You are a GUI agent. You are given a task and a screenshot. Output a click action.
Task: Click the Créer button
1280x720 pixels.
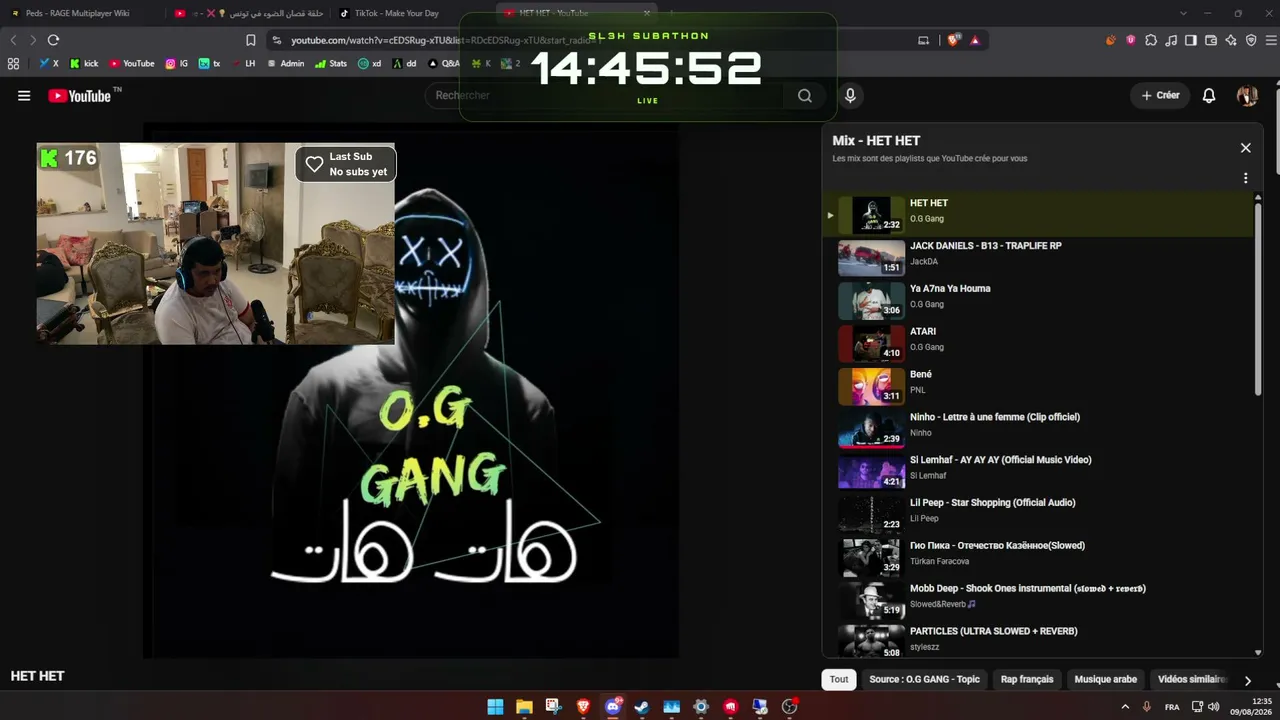(1160, 96)
